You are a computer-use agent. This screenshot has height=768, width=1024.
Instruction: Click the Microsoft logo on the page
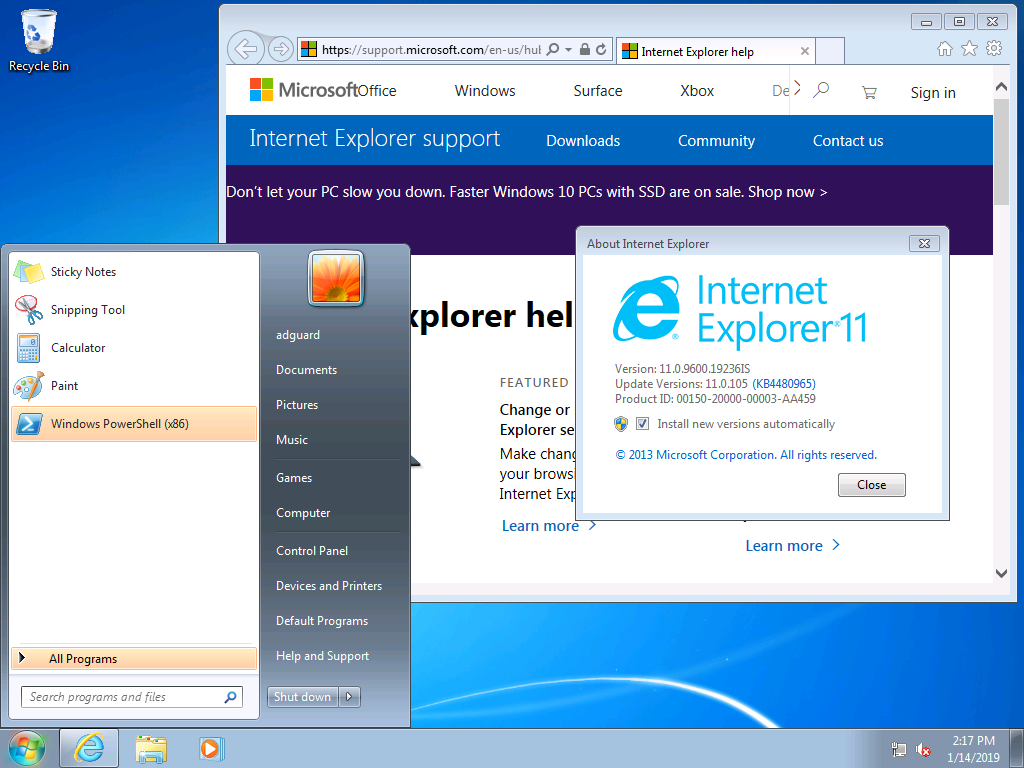point(302,90)
